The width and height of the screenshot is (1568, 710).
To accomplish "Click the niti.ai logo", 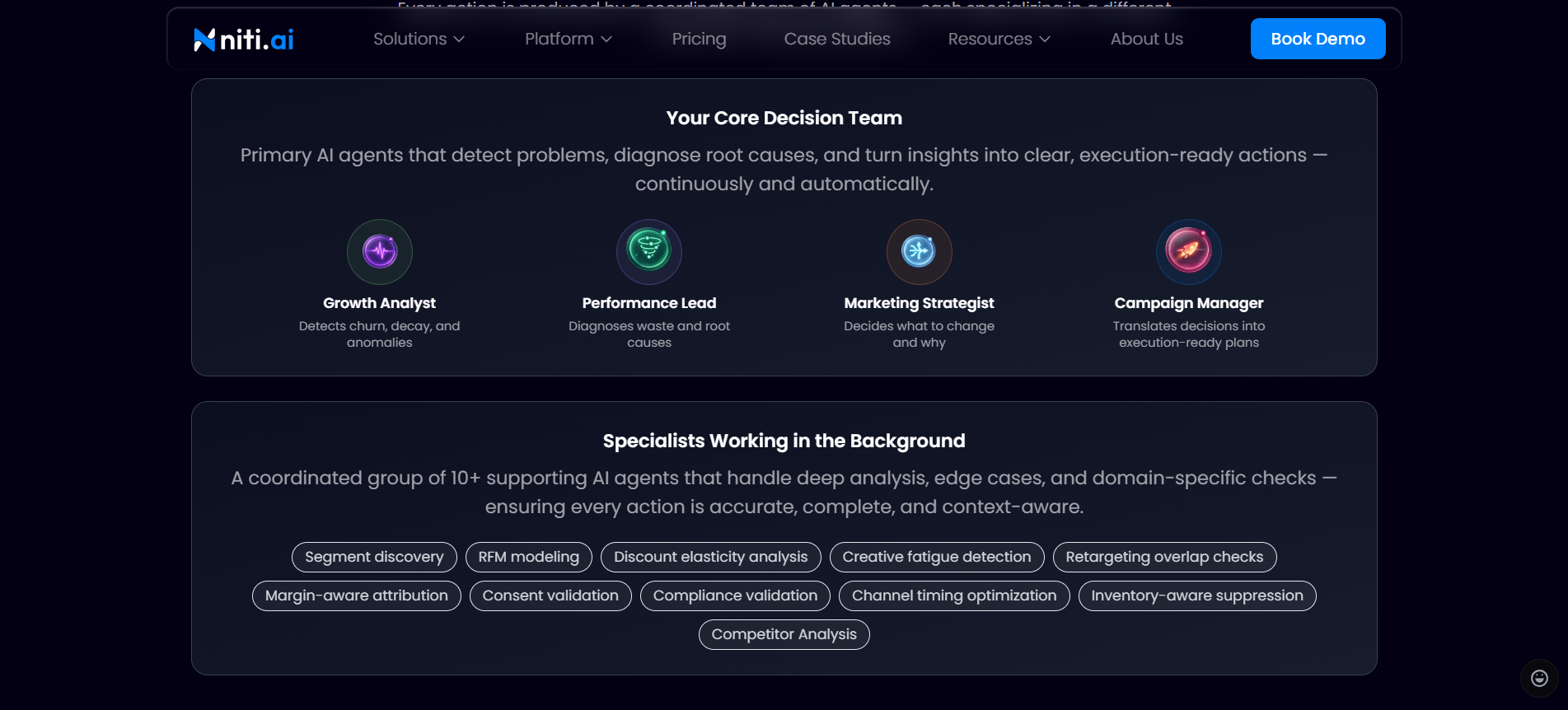I will tap(244, 40).
